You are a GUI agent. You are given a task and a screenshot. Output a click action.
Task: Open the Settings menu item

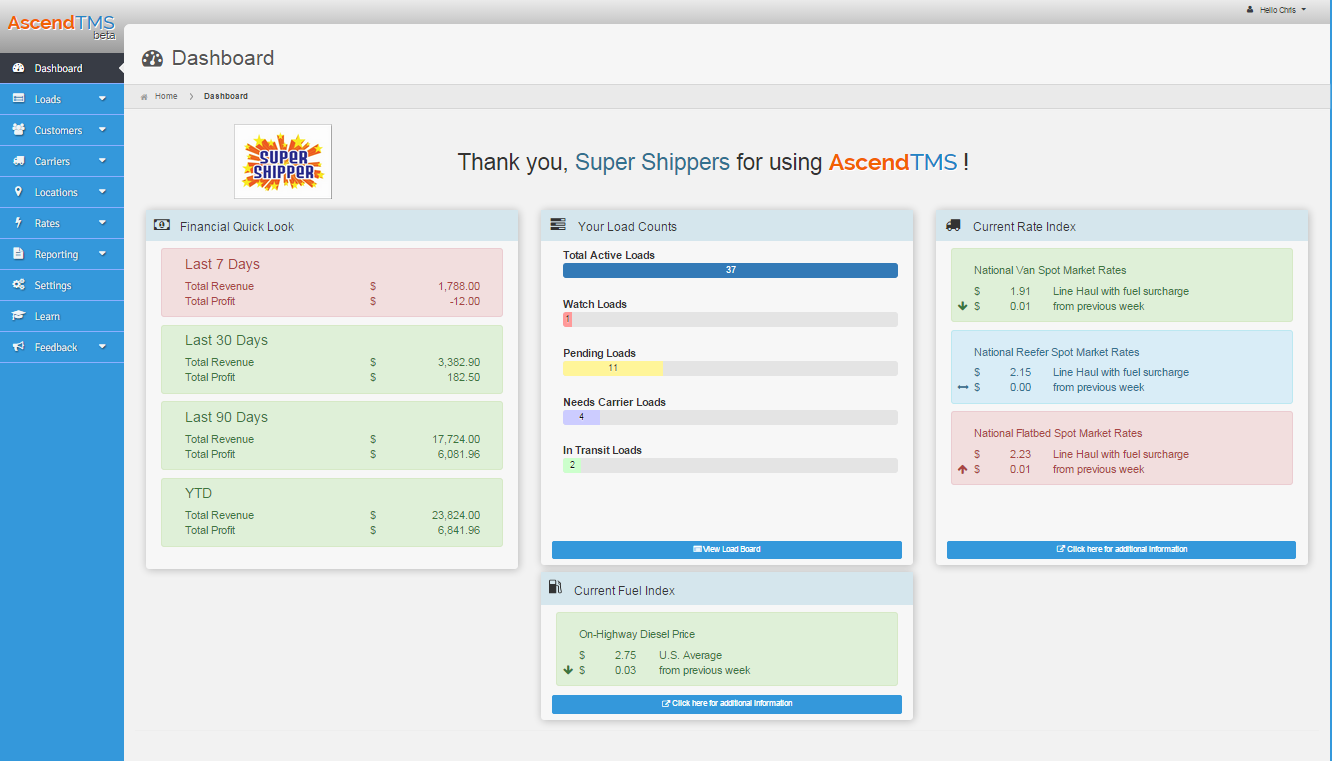point(62,285)
